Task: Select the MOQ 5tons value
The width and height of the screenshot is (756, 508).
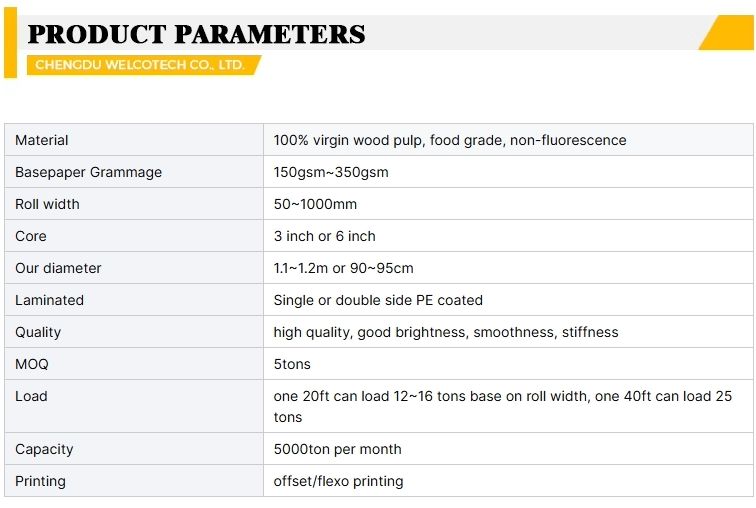Action: (292, 364)
